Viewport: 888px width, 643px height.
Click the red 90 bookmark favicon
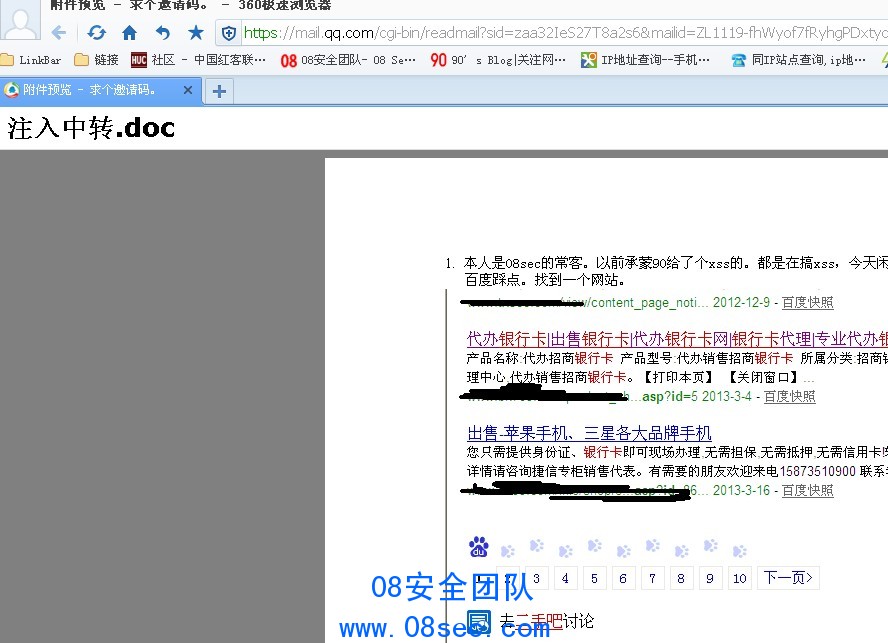click(x=438, y=60)
